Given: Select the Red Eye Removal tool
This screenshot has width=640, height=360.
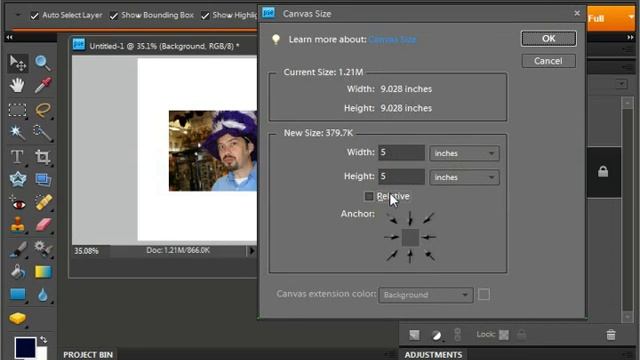Looking at the screenshot, I should 18,203.
